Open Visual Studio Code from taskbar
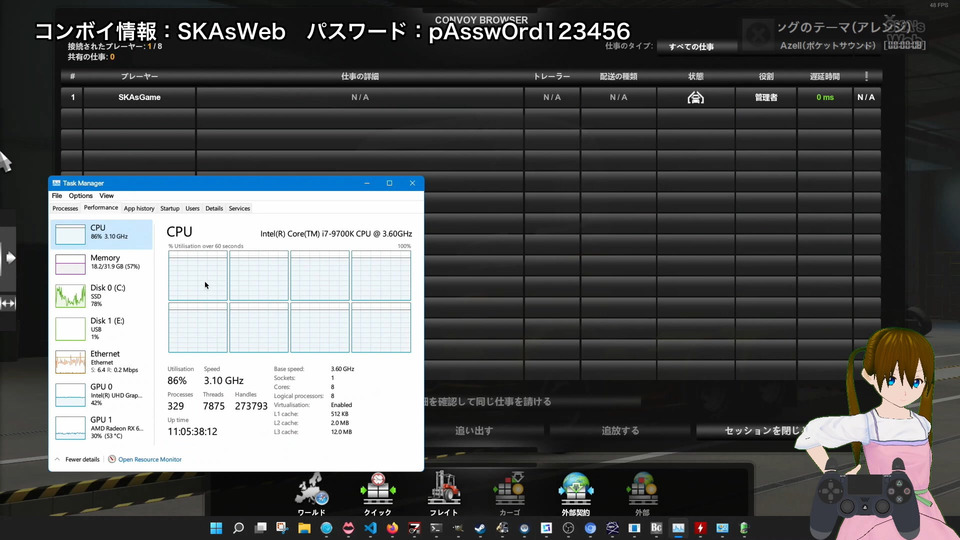This screenshot has height=540, width=960. pos(370,528)
